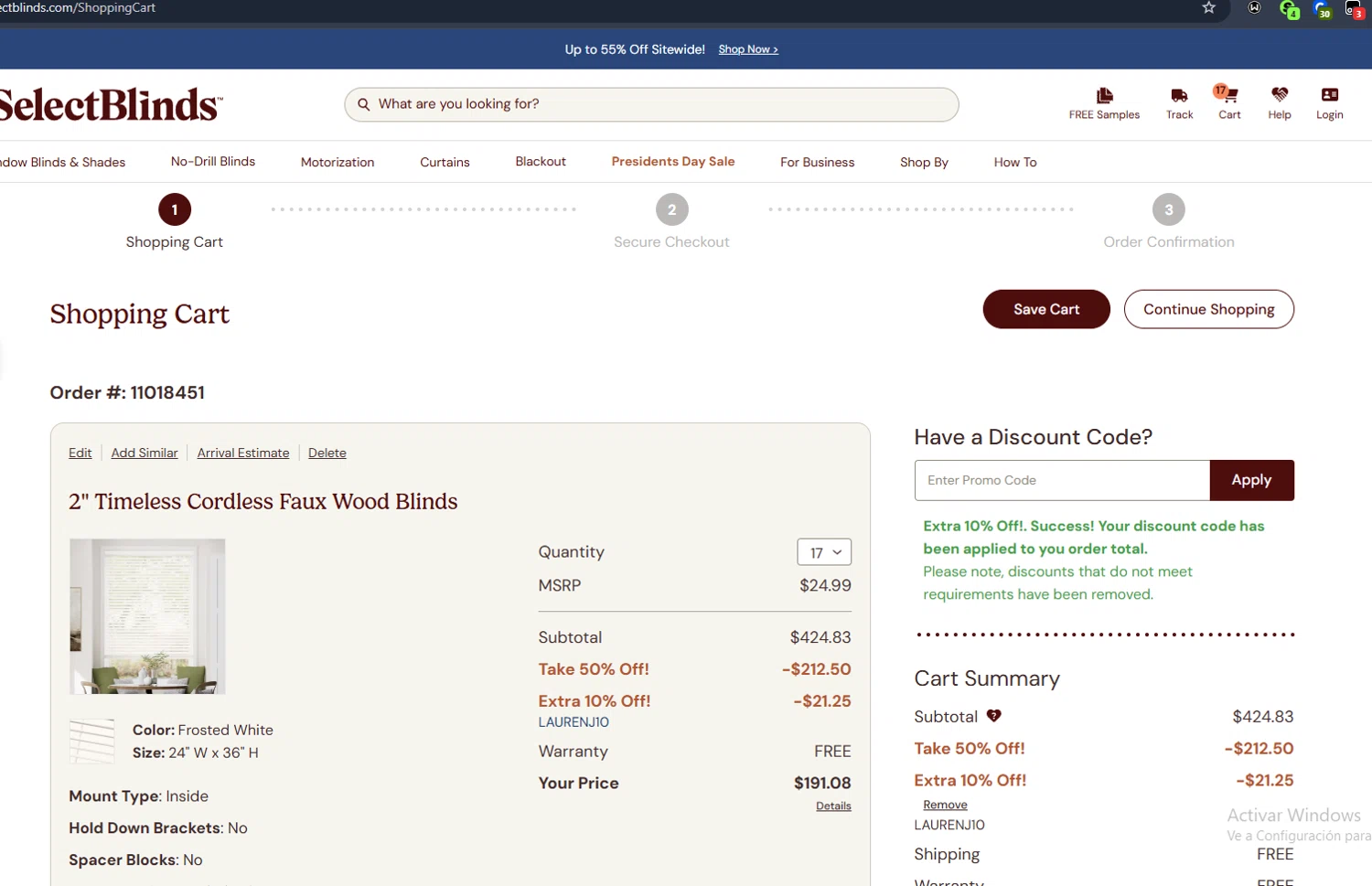Image resolution: width=1372 pixels, height=886 pixels.
Task: Open the Help heart icon
Action: (1279, 103)
